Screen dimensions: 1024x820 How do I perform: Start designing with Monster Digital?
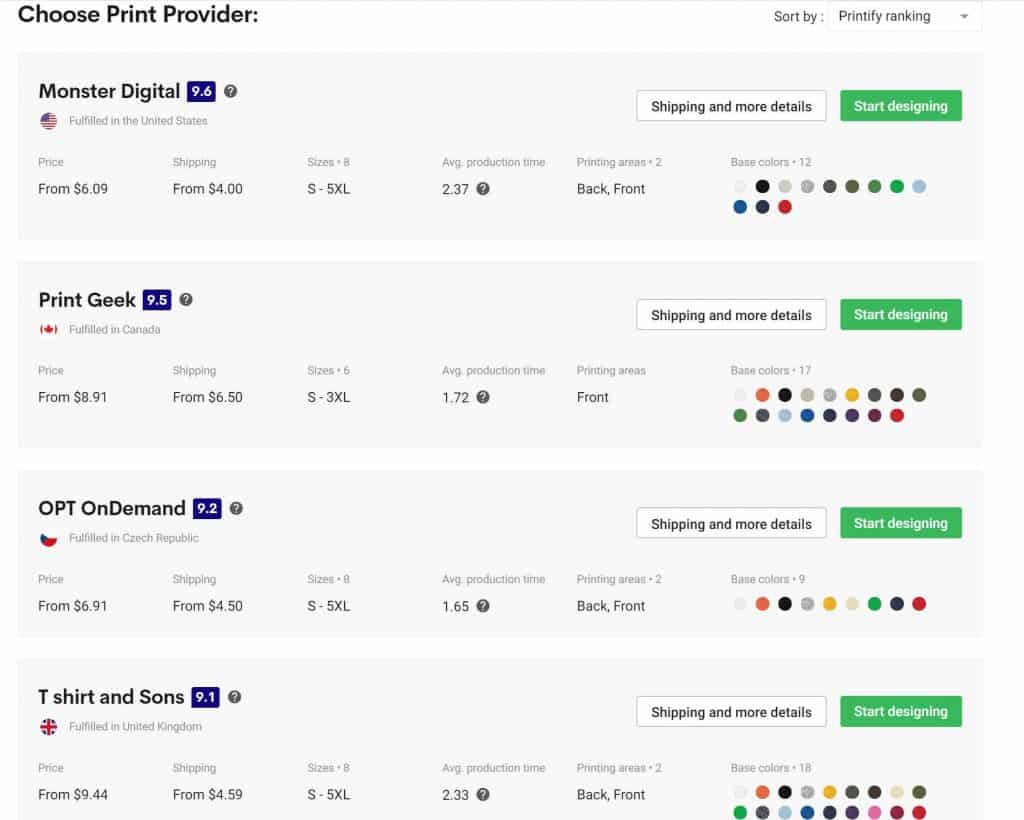tap(901, 106)
